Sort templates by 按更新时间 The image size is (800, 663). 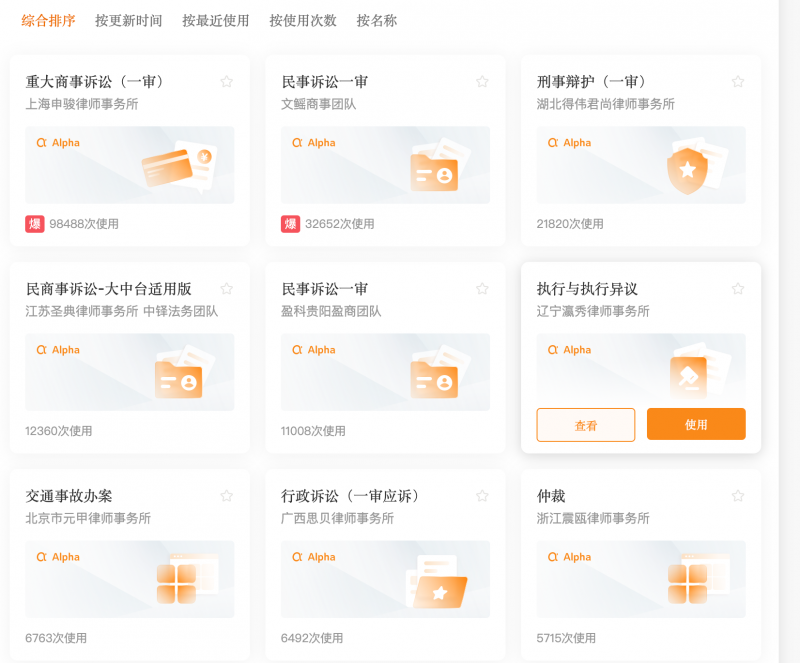[128, 20]
